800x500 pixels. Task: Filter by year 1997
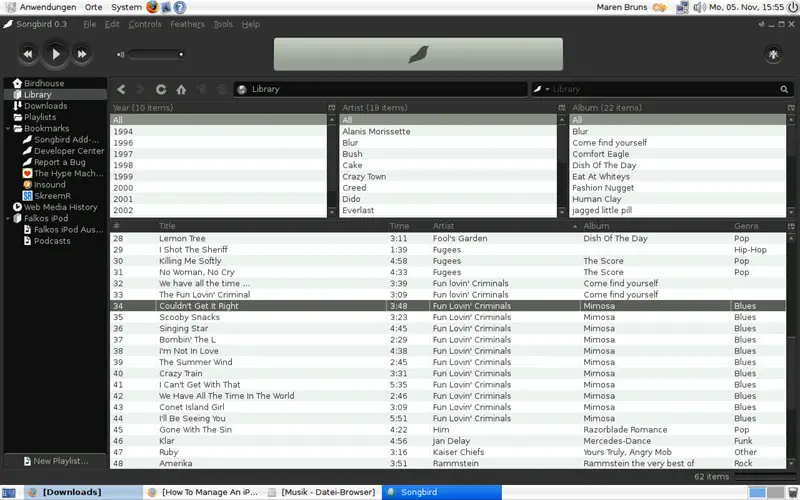click(218, 154)
